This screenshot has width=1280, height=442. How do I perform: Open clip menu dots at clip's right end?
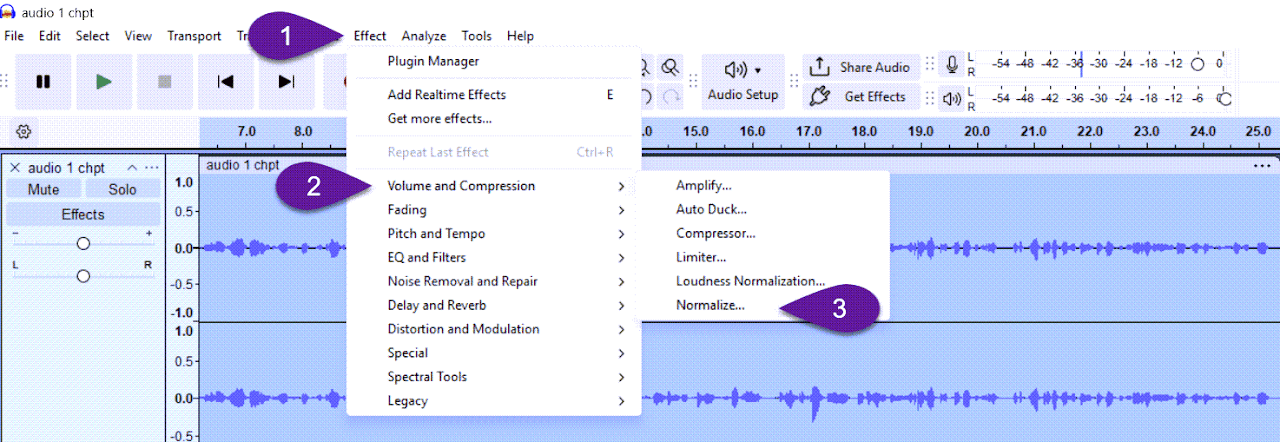click(1264, 165)
